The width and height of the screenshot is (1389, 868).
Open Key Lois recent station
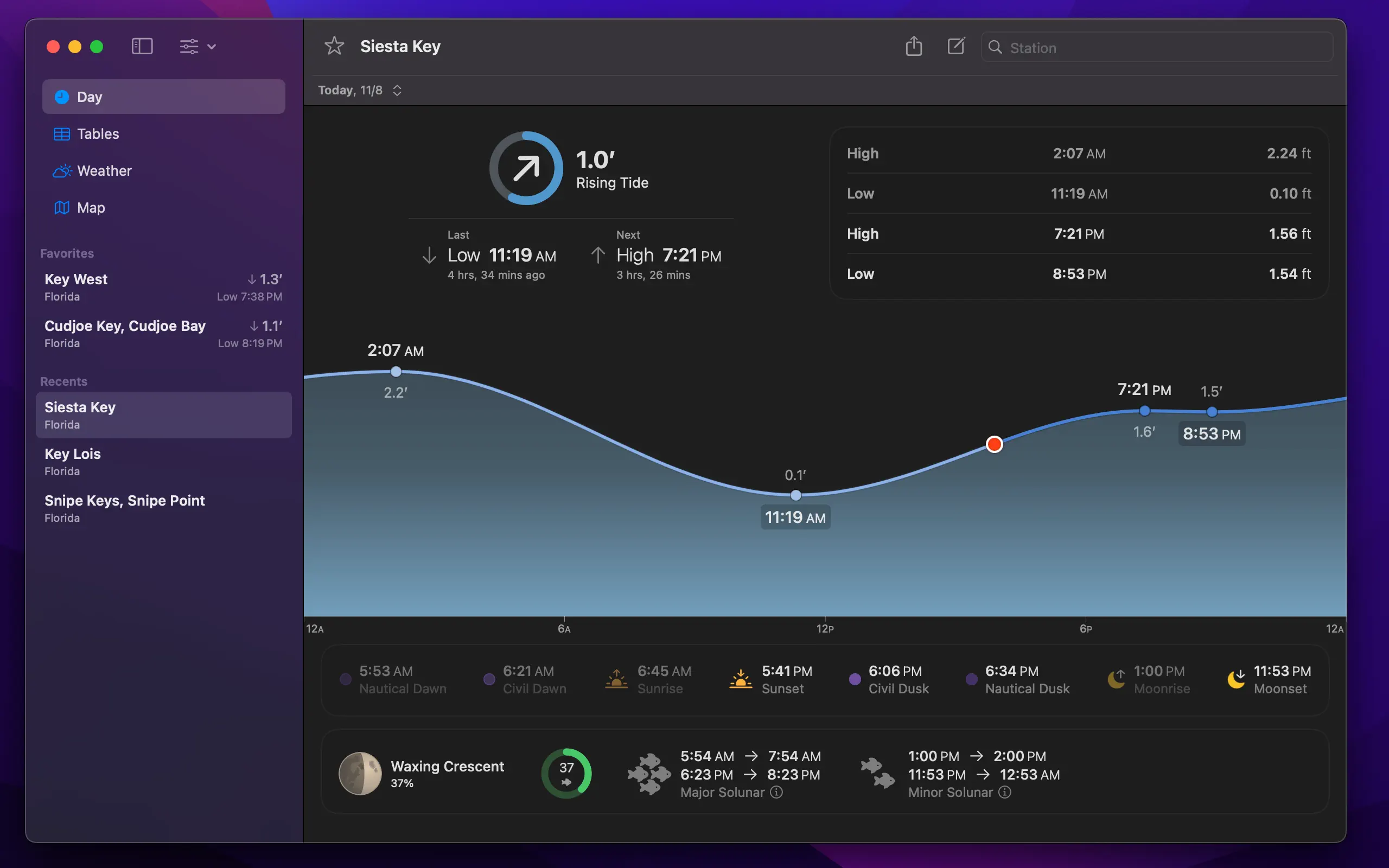tap(163, 462)
